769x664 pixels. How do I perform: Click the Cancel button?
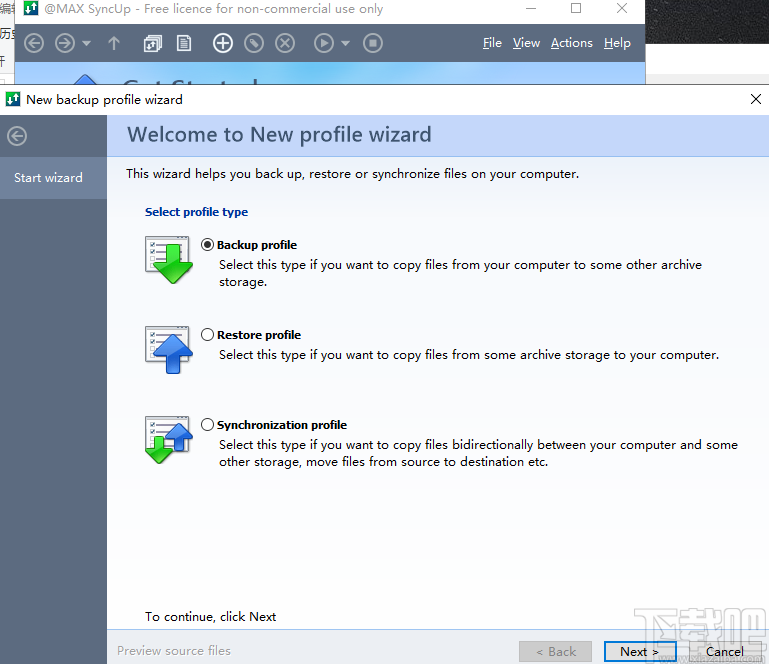(725, 652)
